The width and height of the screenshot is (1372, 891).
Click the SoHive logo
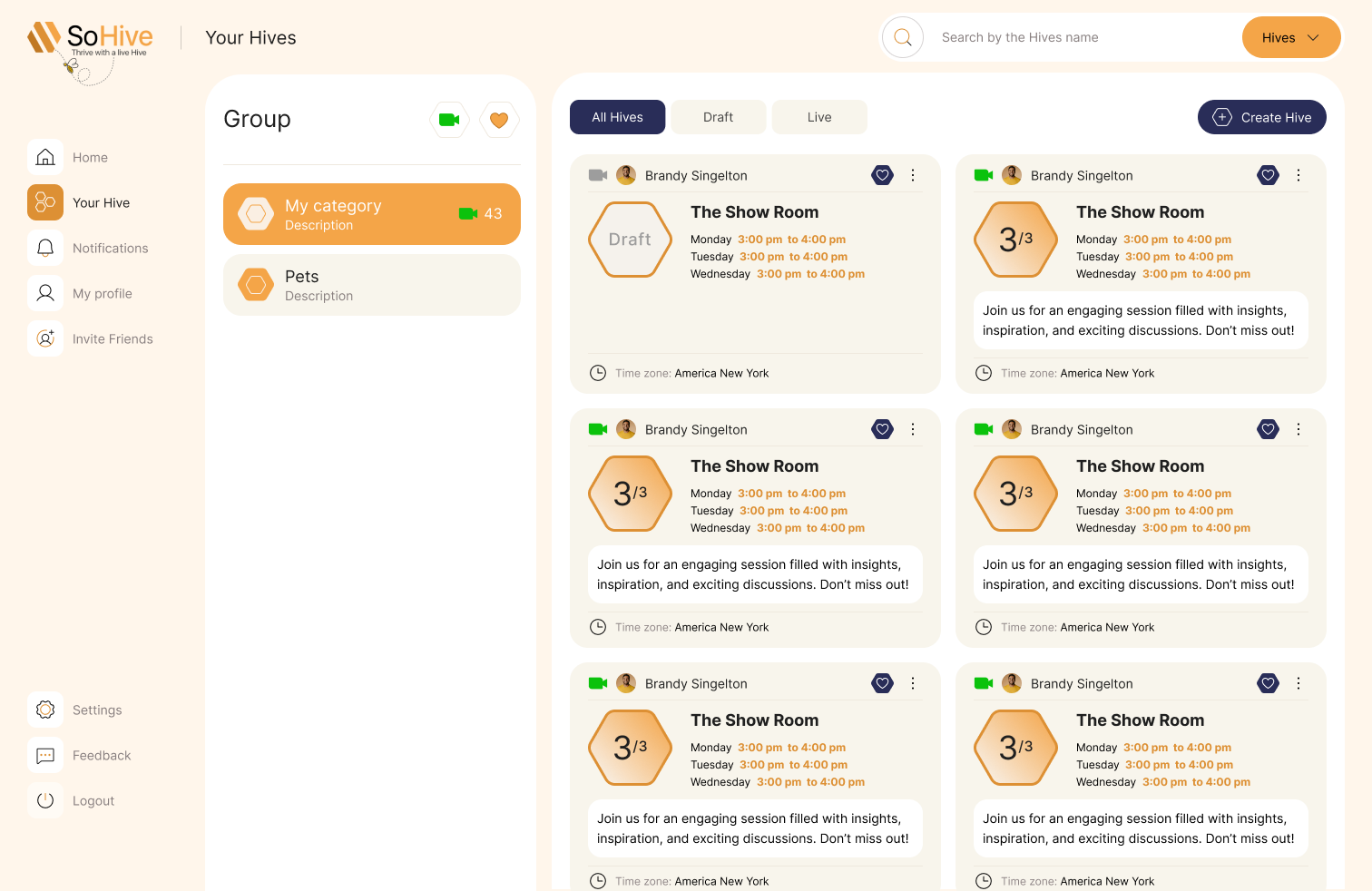pos(90,52)
